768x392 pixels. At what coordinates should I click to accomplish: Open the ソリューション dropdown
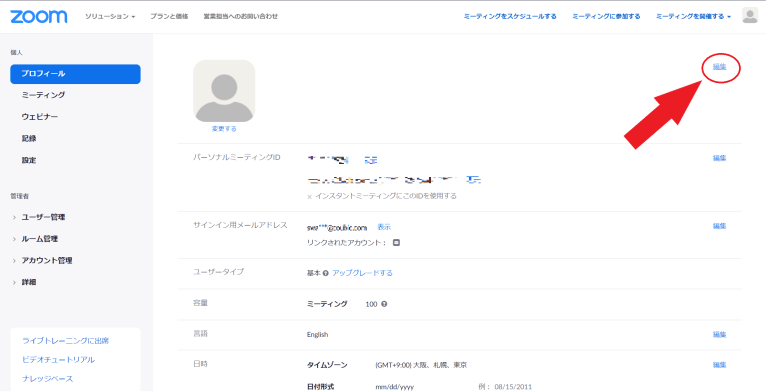tap(110, 16)
